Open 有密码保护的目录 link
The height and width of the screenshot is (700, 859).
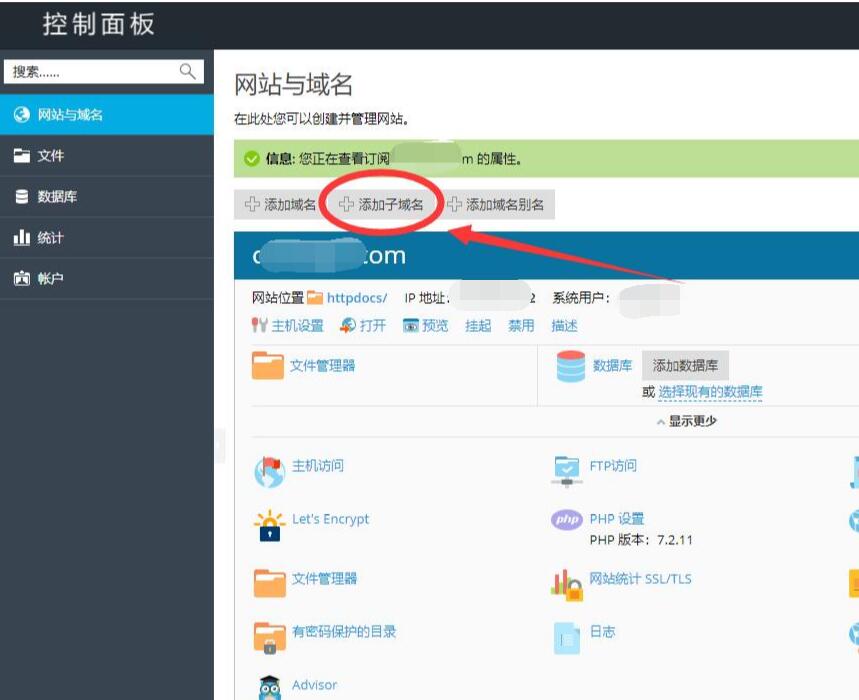click(x=344, y=632)
